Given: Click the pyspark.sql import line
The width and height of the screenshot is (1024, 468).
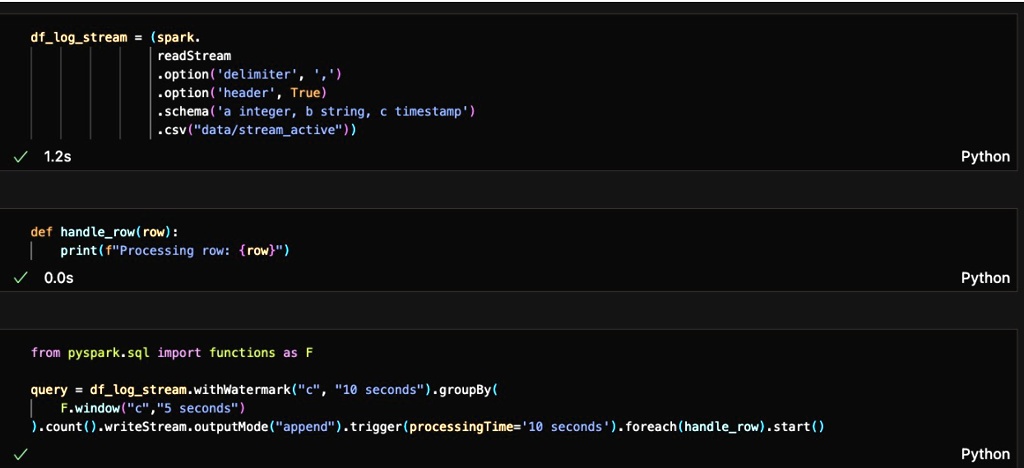Looking at the screenshot, I should coord(172,353).
